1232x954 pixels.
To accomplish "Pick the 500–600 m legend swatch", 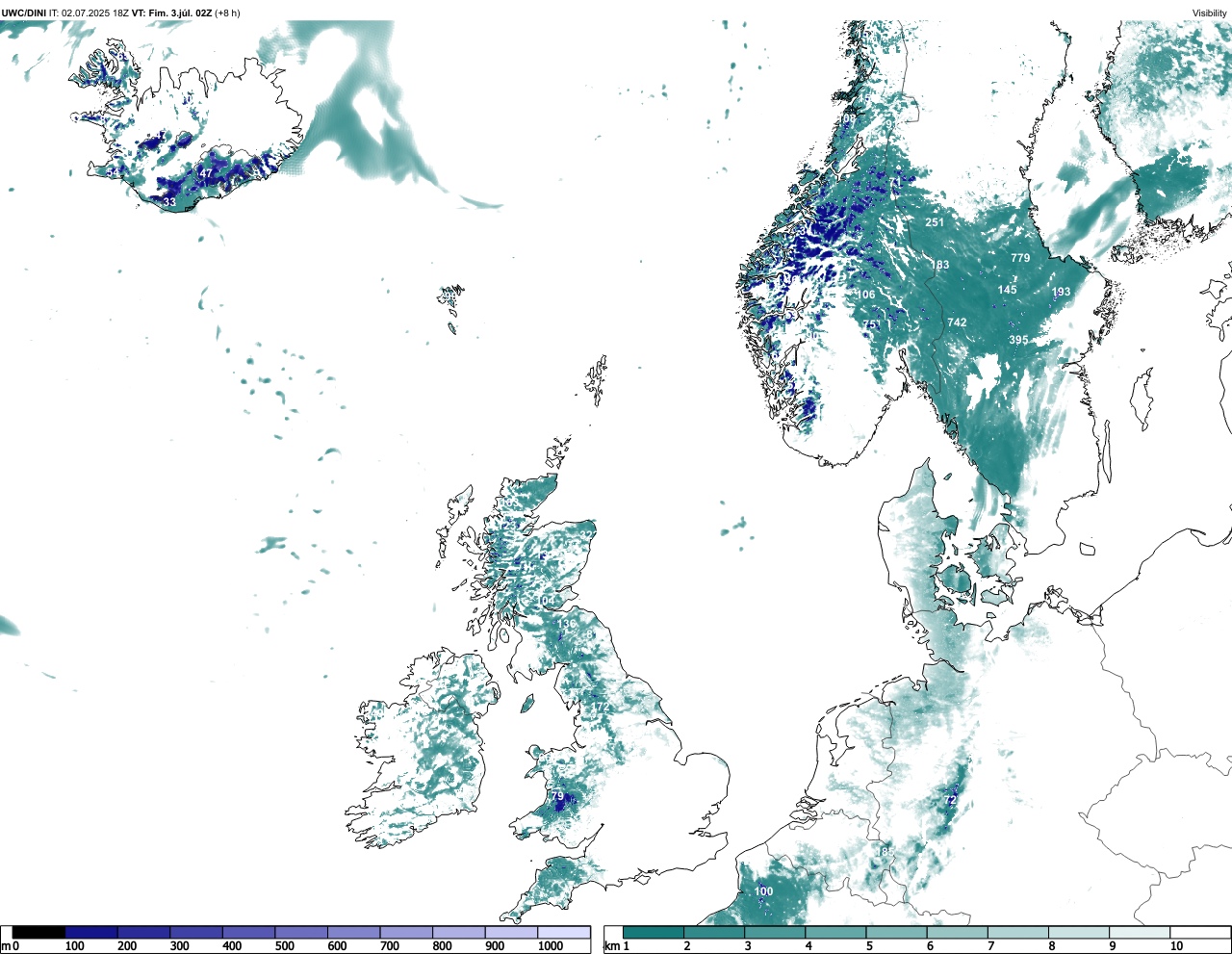I will click(301, 932).
